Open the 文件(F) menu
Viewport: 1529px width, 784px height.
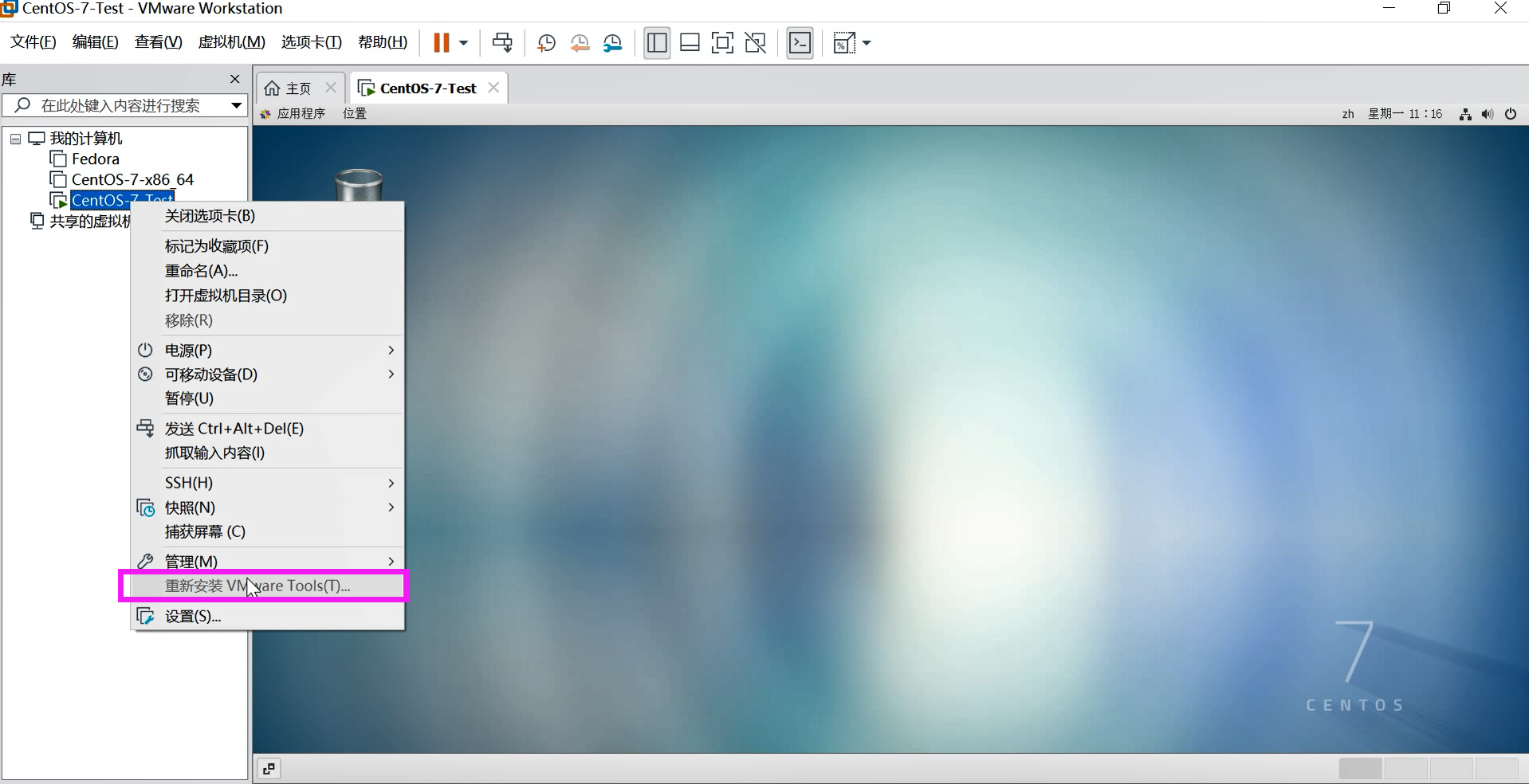click(33, 42)
